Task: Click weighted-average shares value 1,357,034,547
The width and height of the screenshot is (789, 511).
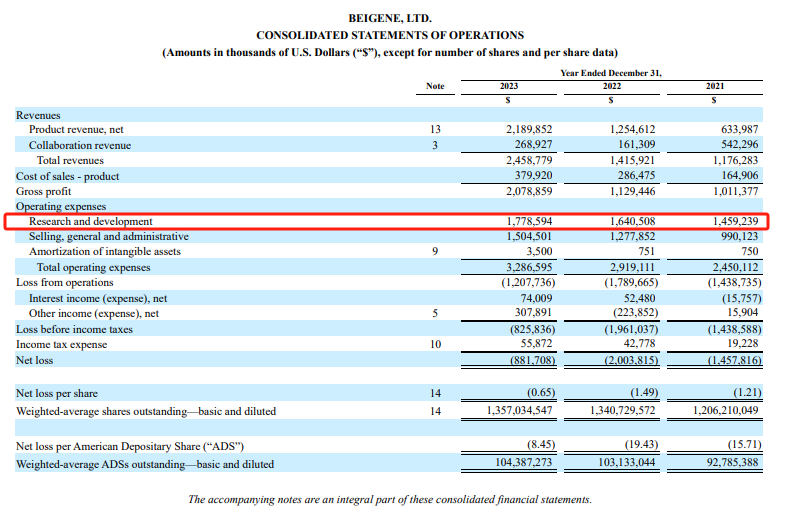Action: point(519,410)
